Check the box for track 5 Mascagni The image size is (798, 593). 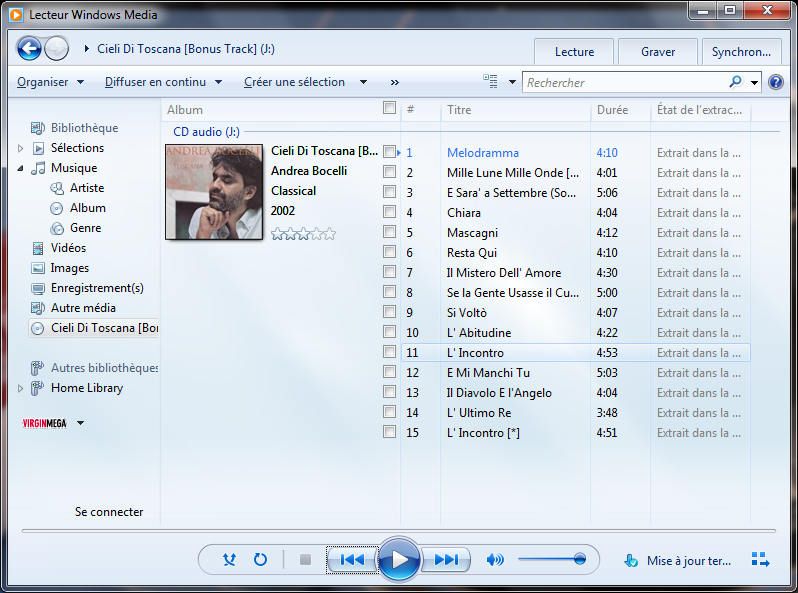(x=389, y=232)
